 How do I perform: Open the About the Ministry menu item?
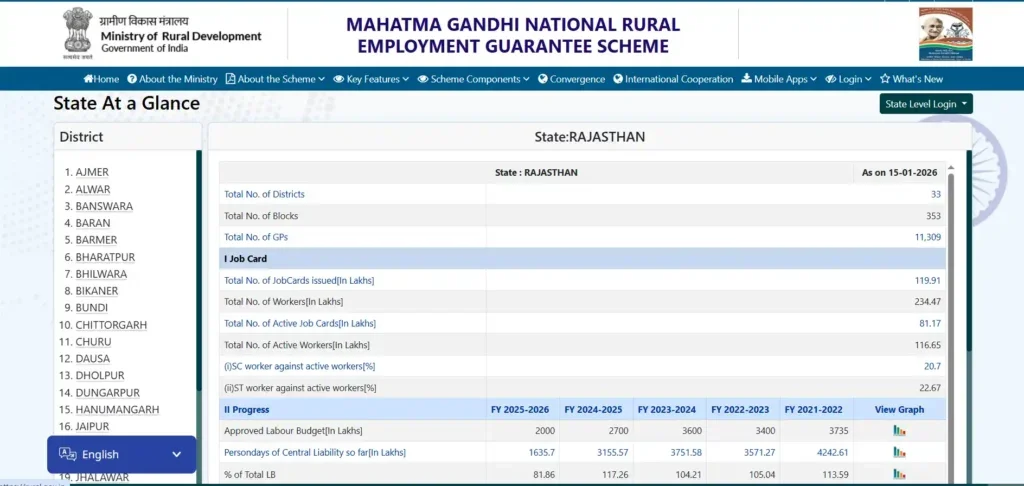[x=172, y=79]
